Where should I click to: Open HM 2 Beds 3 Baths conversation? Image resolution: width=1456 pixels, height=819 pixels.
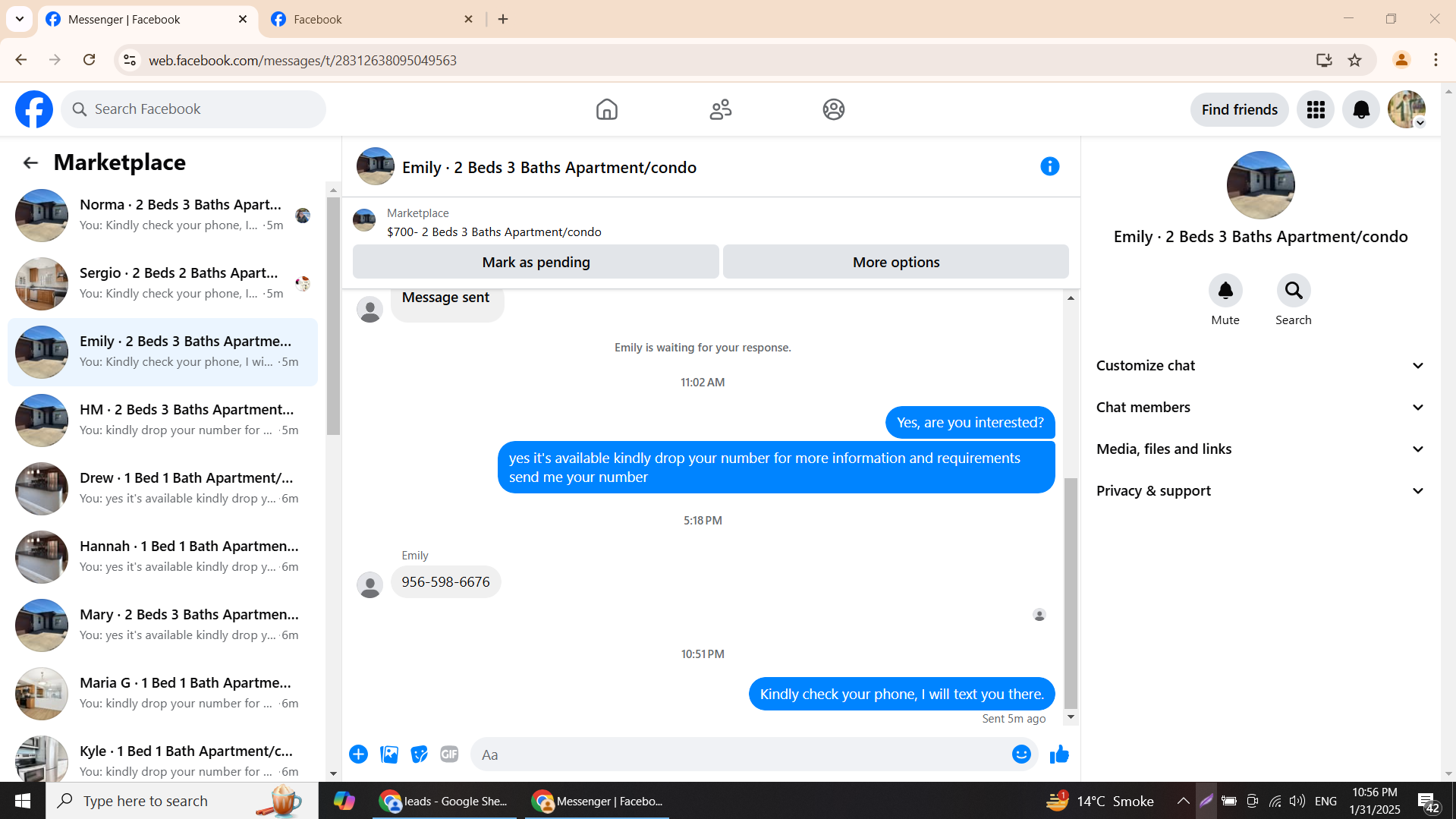point(163,421)
